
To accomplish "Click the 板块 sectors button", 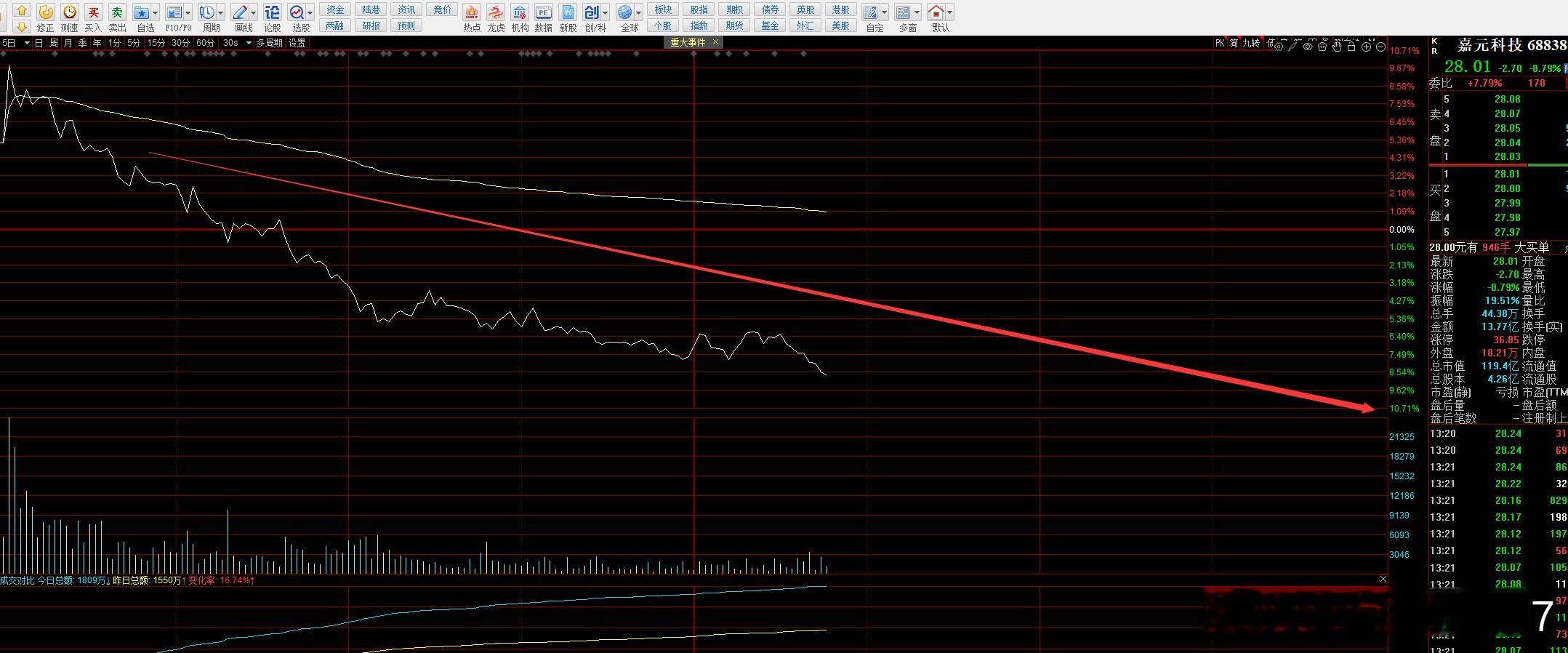I will click(x=663, y=9).
